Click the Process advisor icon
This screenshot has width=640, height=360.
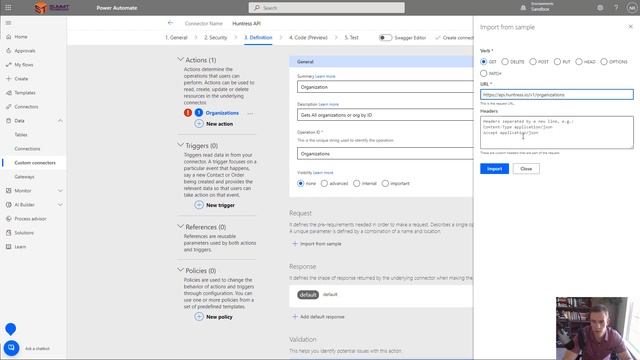point(9,219)
